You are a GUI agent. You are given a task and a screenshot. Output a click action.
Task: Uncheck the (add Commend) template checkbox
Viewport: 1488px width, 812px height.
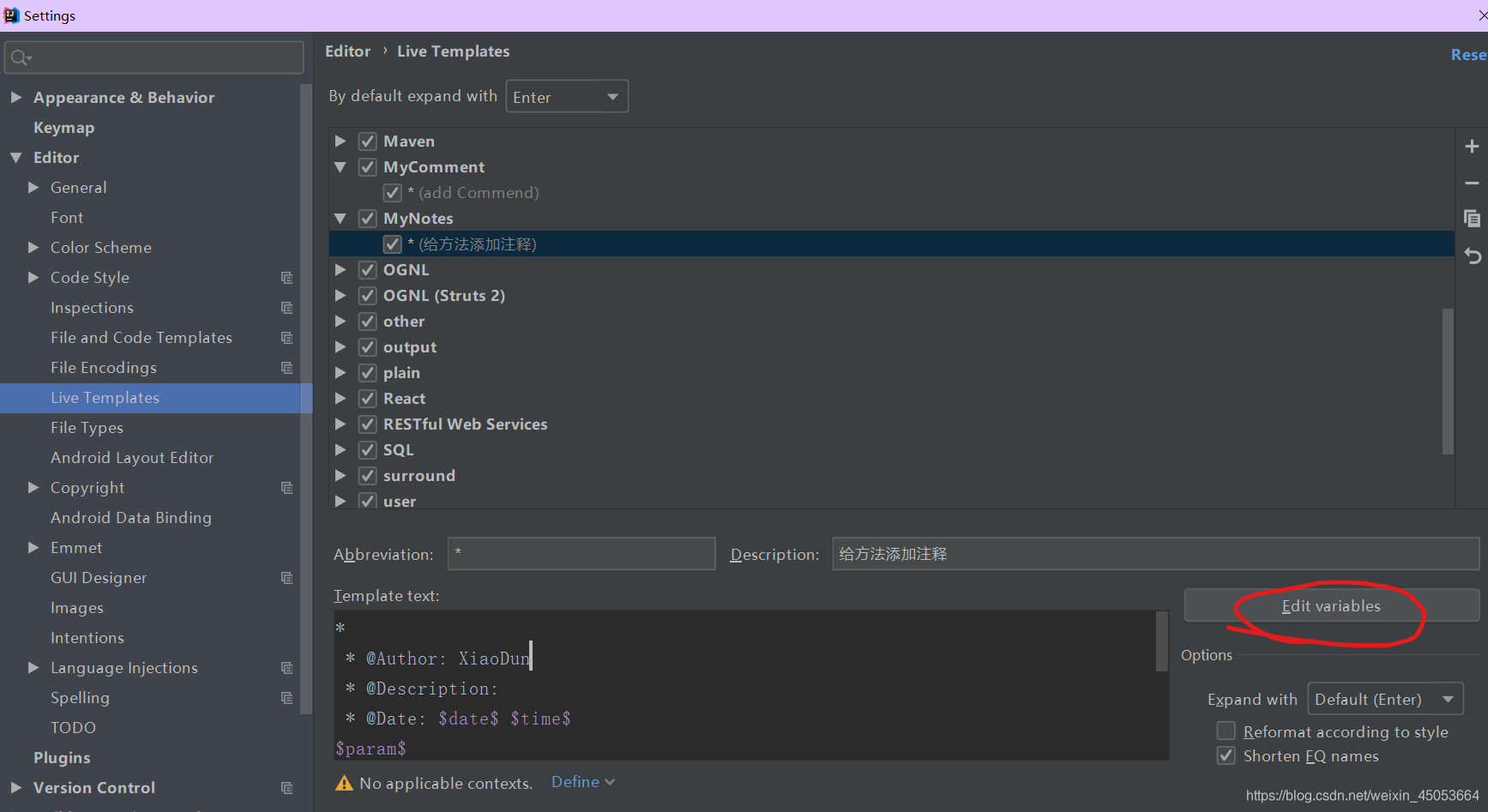[x=393, y=193]
